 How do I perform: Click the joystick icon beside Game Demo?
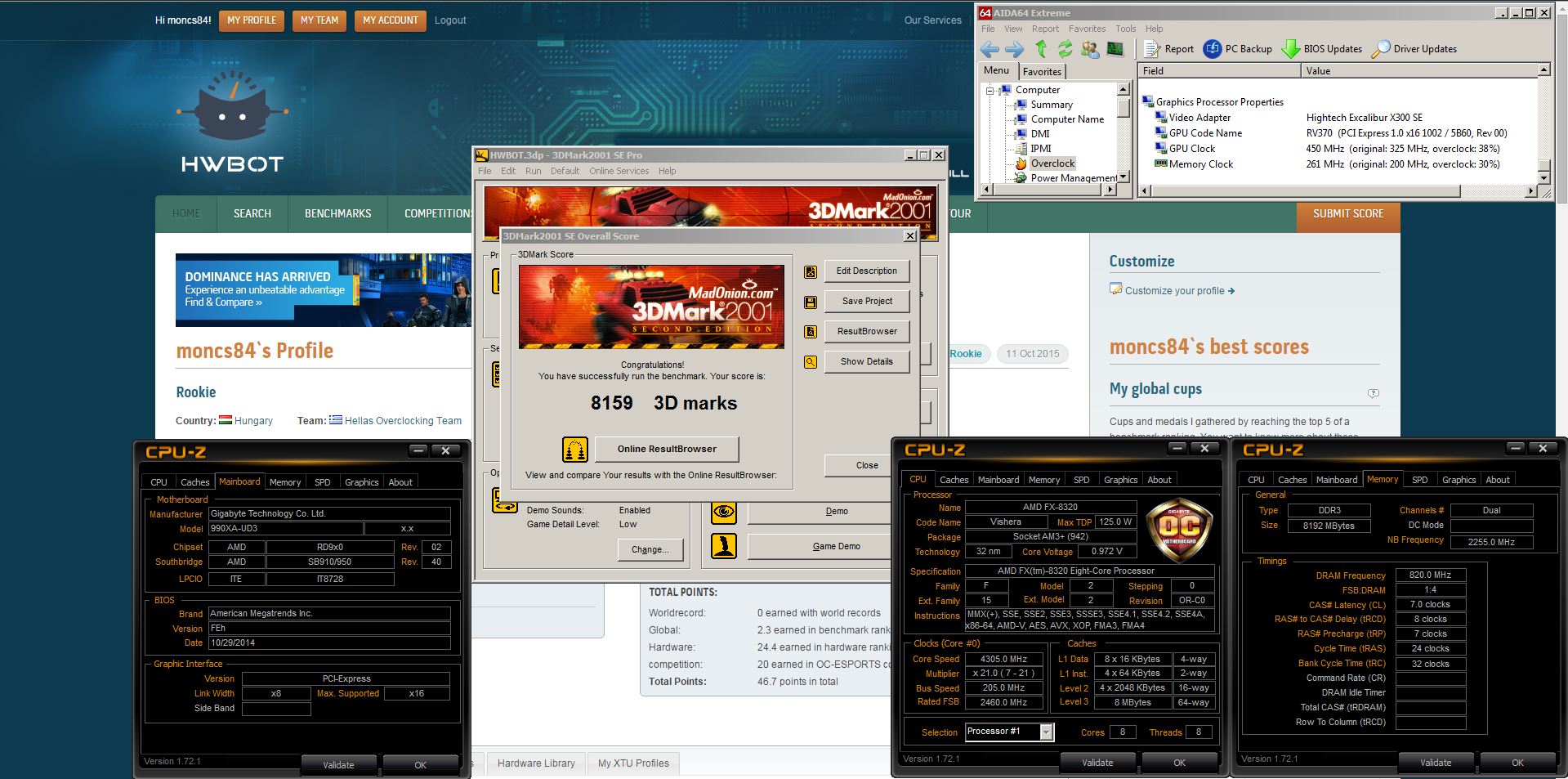tap(724, 546)
